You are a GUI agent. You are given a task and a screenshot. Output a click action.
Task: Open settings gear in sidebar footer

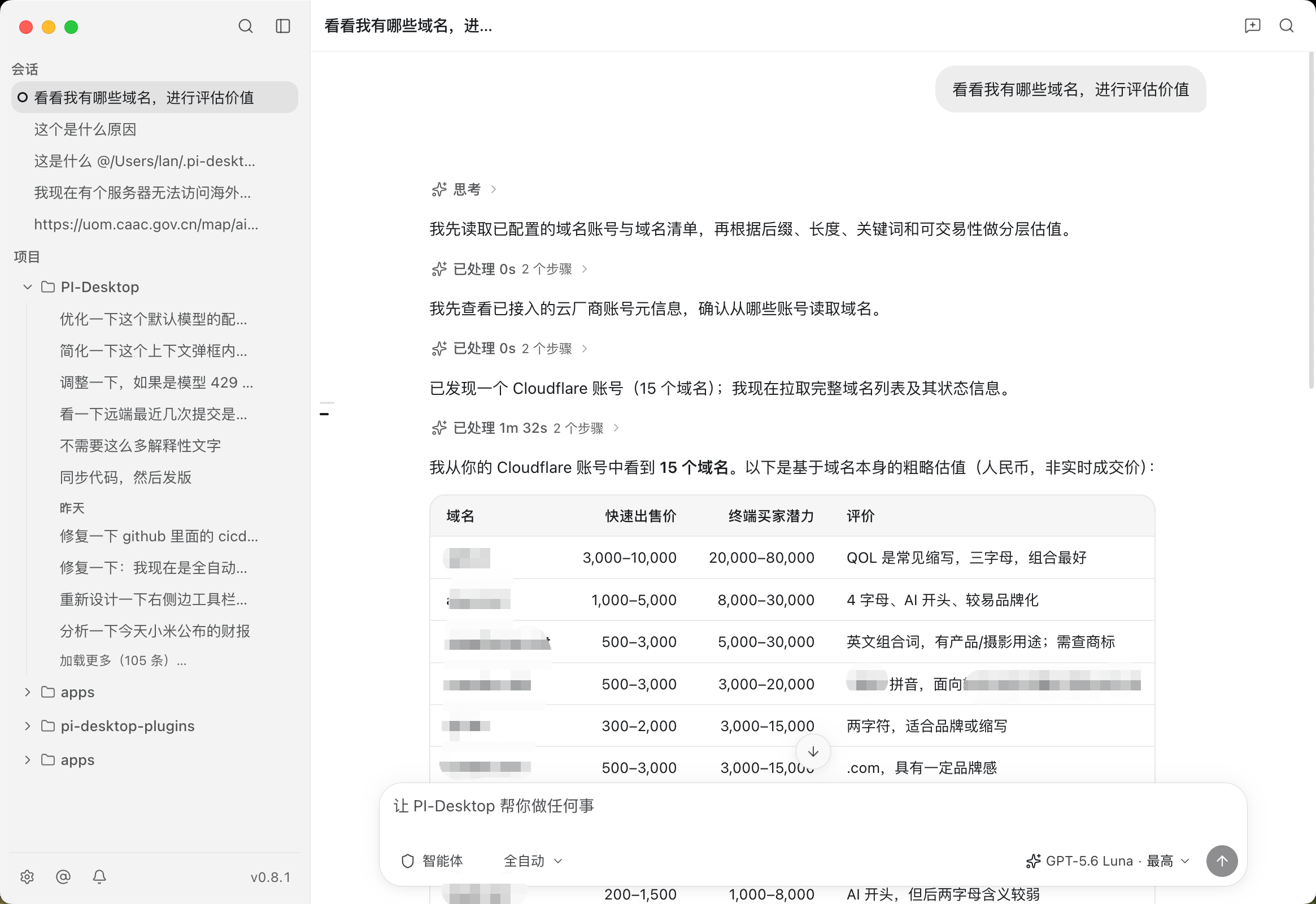[x=27, y=877]
